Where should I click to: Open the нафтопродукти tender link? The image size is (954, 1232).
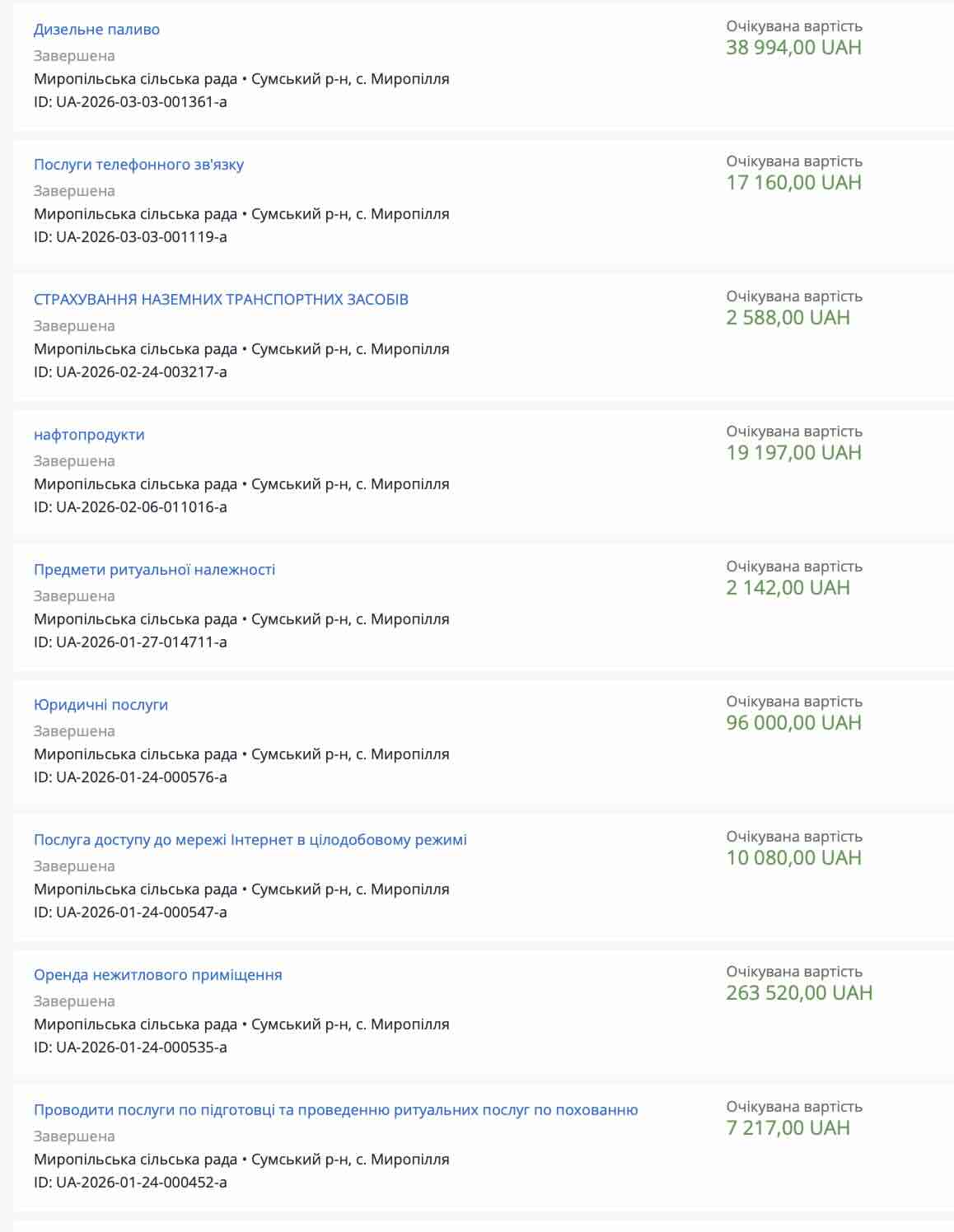coord(89,435)
